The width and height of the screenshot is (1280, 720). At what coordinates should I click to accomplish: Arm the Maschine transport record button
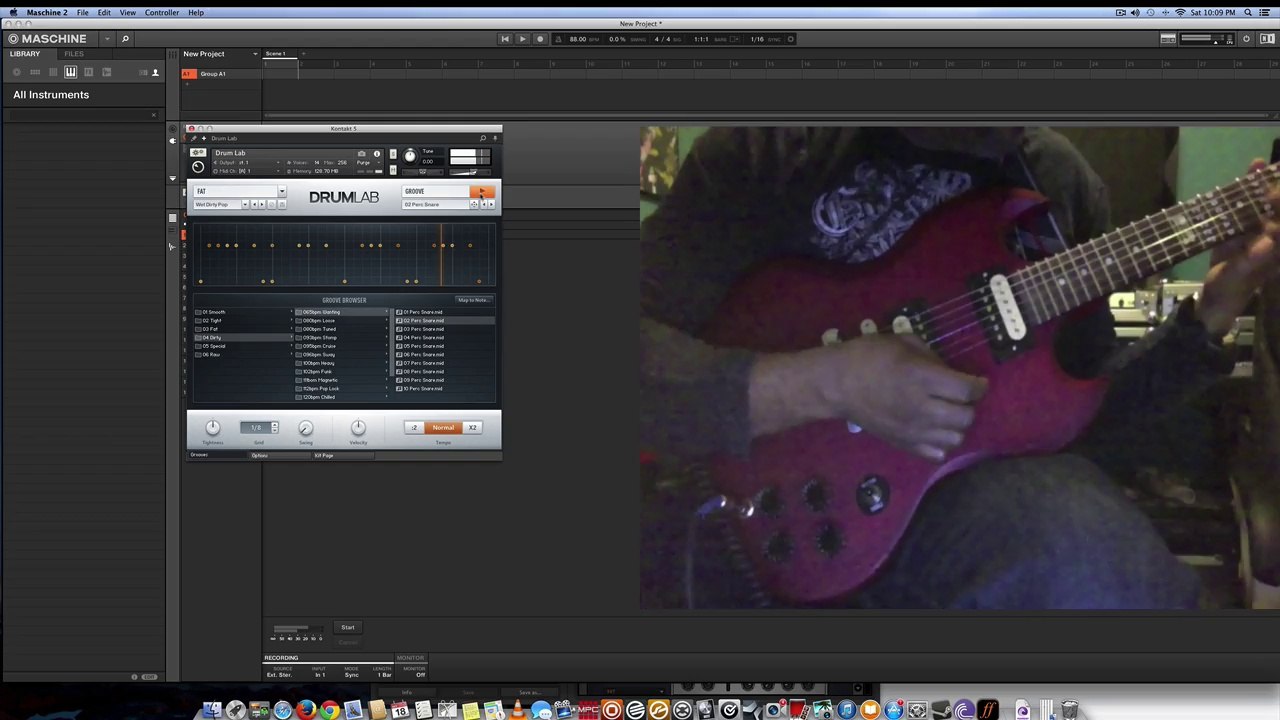(x=540, y=39)
